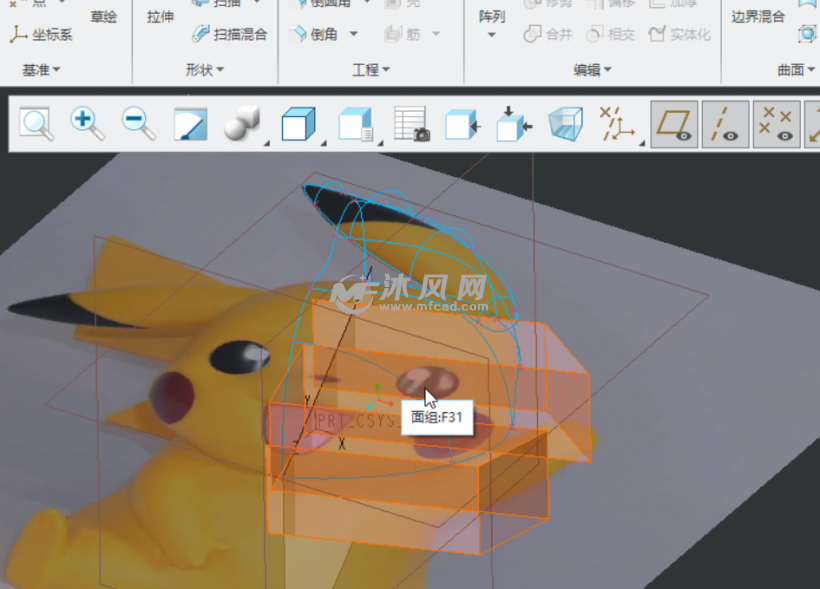Screen dimensions: 820x589
Task: Click the Zoom In icon
Action: pos(87,124)
